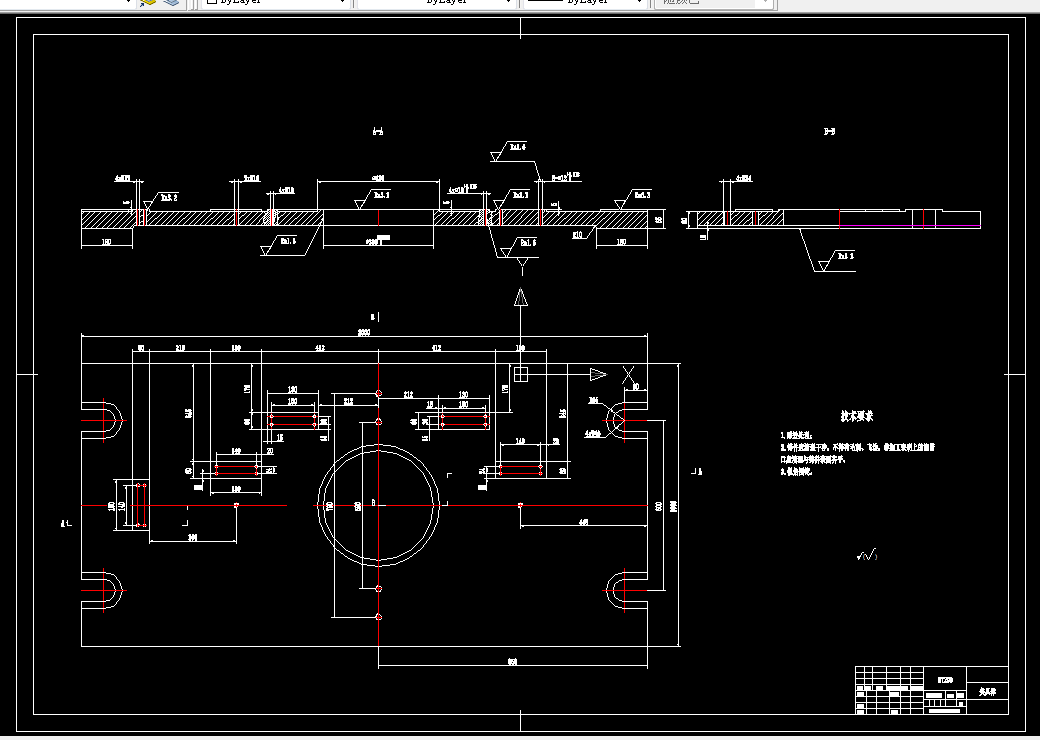Select the 212 dimension near top center hole
Screen dimensions: 1040x740
408,395
